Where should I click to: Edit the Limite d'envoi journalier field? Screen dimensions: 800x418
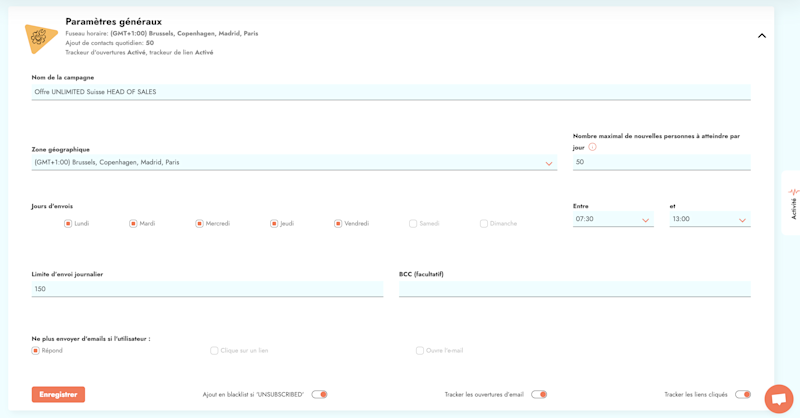click(207, 289)
